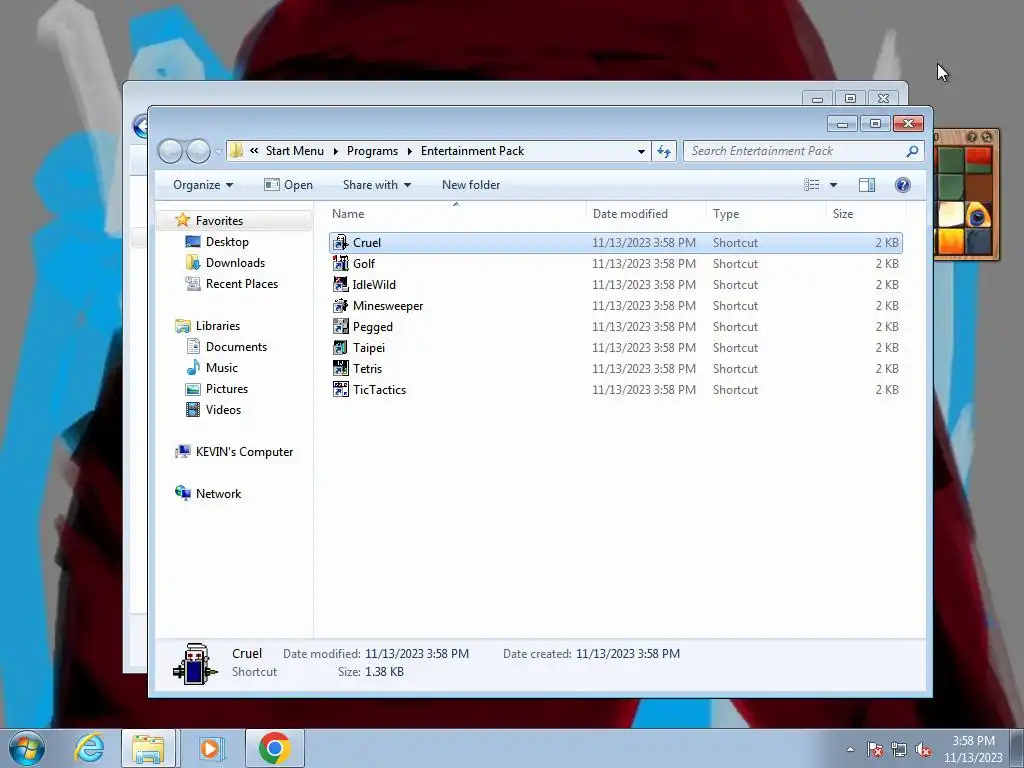The width and height of the screenshot is (1024, 768).
Task: Select the Pegged shortcut icon
Action: [340, 327]
